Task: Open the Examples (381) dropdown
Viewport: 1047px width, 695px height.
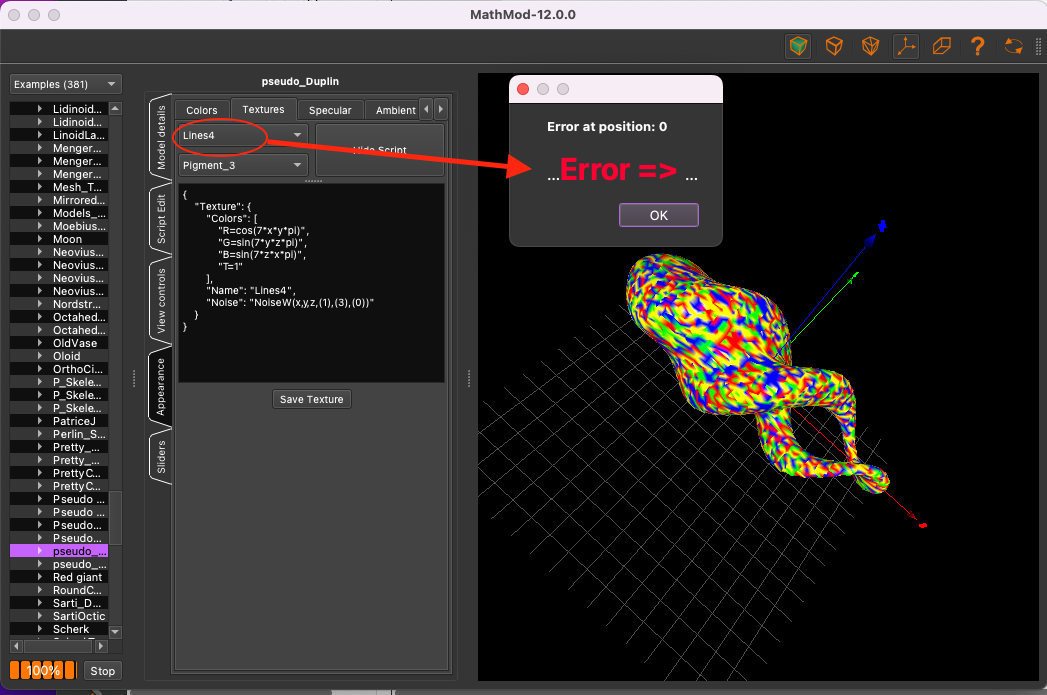Action: [64, 83]
